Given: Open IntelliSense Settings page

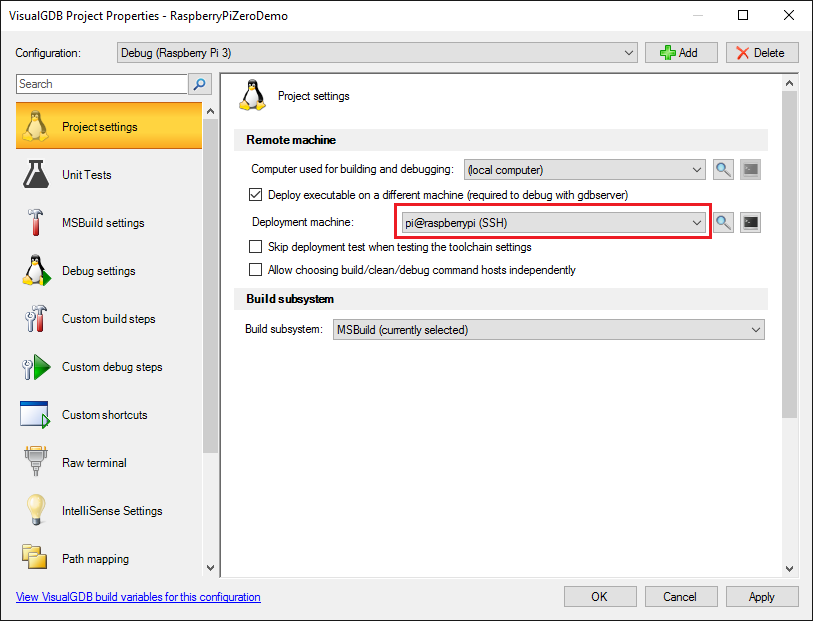Looking at the screenshot, I should coord(109,511).
